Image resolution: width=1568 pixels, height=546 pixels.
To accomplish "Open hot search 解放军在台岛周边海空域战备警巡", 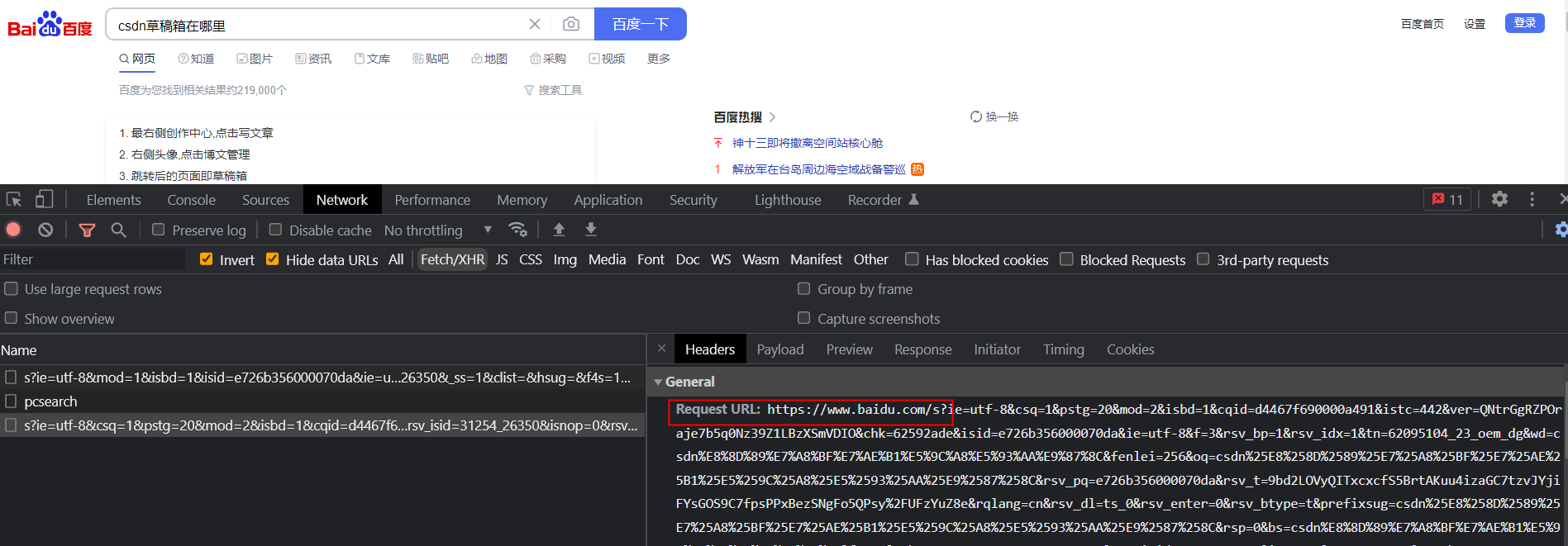I will [819, 169].
